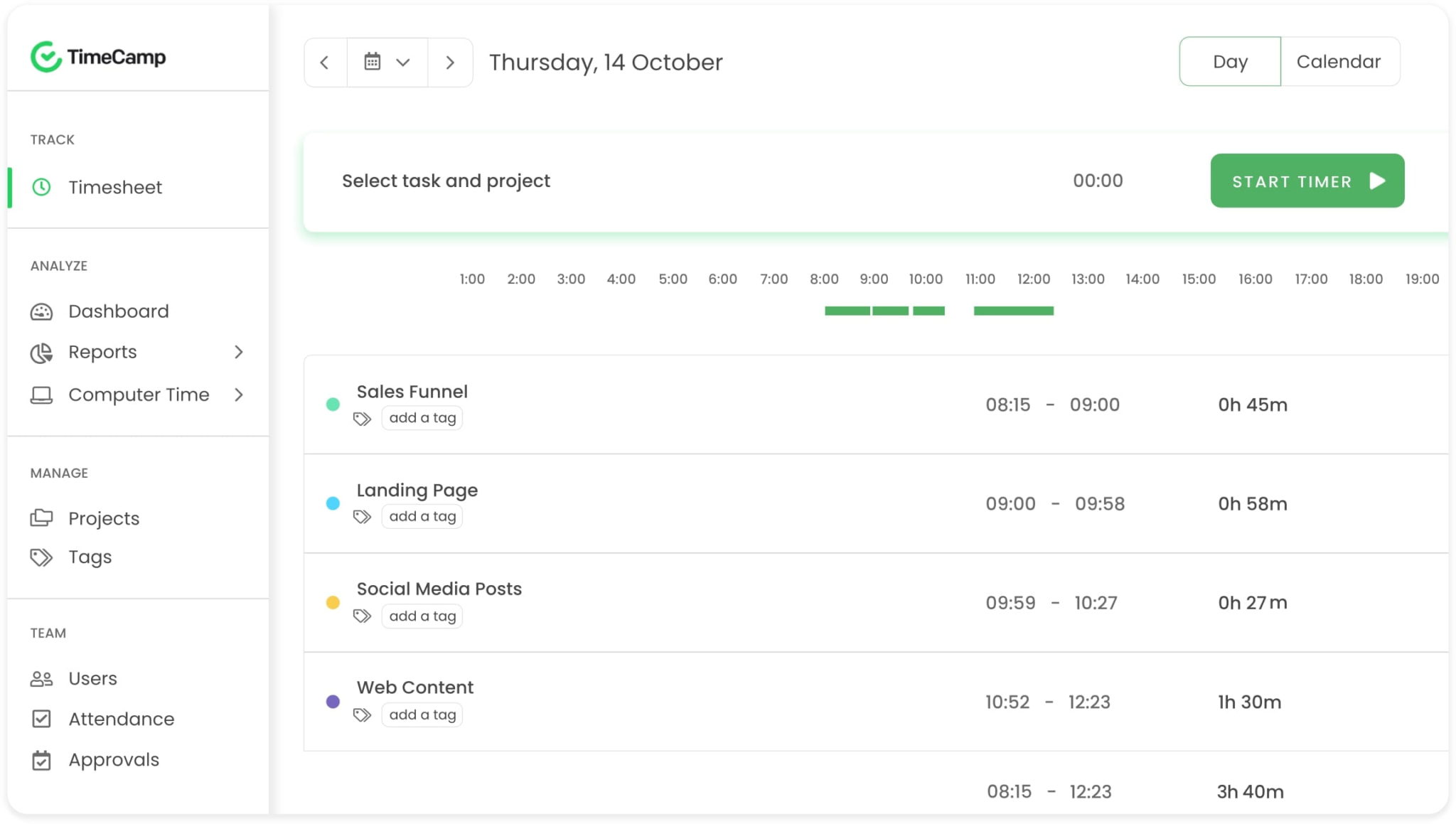Click the Select task and project field
This screenshot has height=824, width=1456.
click(x=445, y=181)
